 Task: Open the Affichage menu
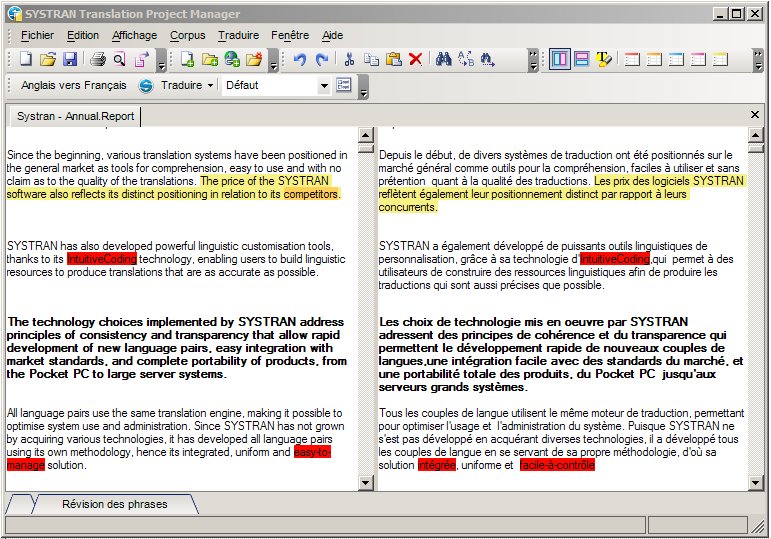coord(134,35)
